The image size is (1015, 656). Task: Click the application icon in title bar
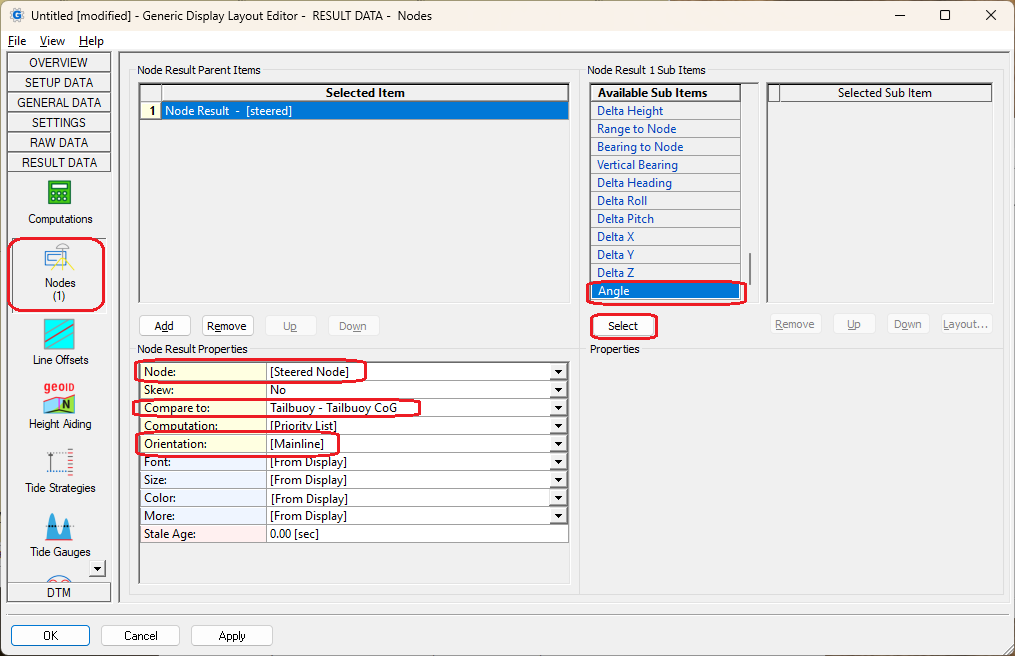(x=17, y=15)
